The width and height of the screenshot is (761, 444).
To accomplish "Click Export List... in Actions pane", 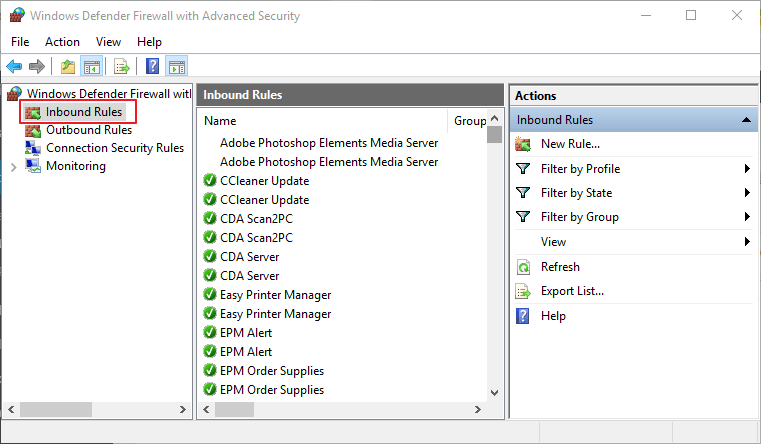I will [x=572, y=291].
